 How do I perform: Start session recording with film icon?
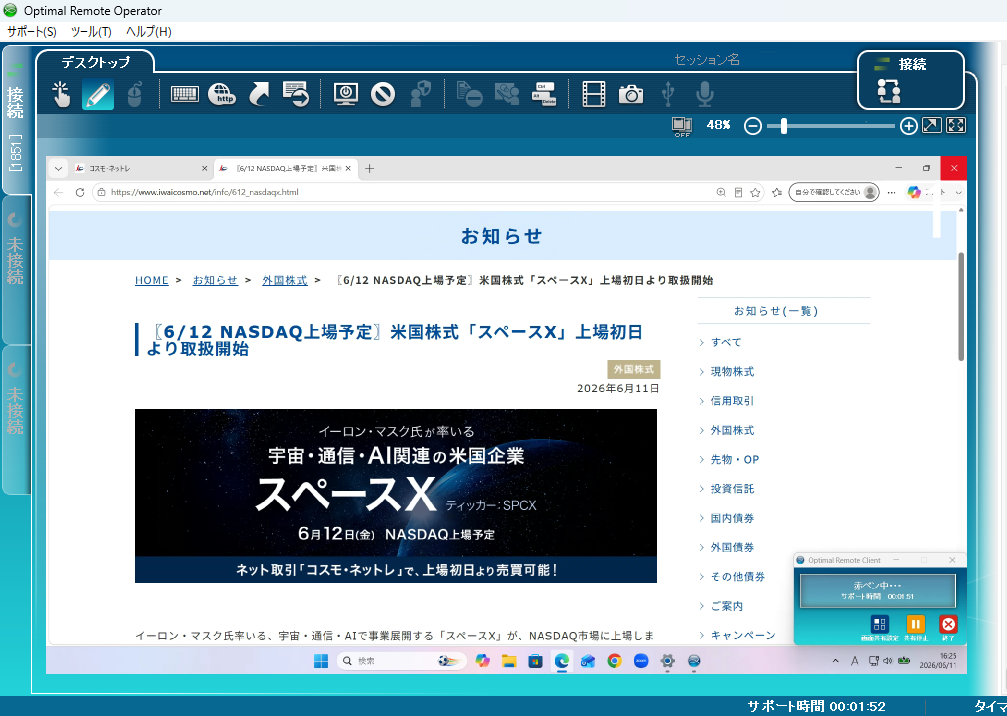[x=593, y=94]
